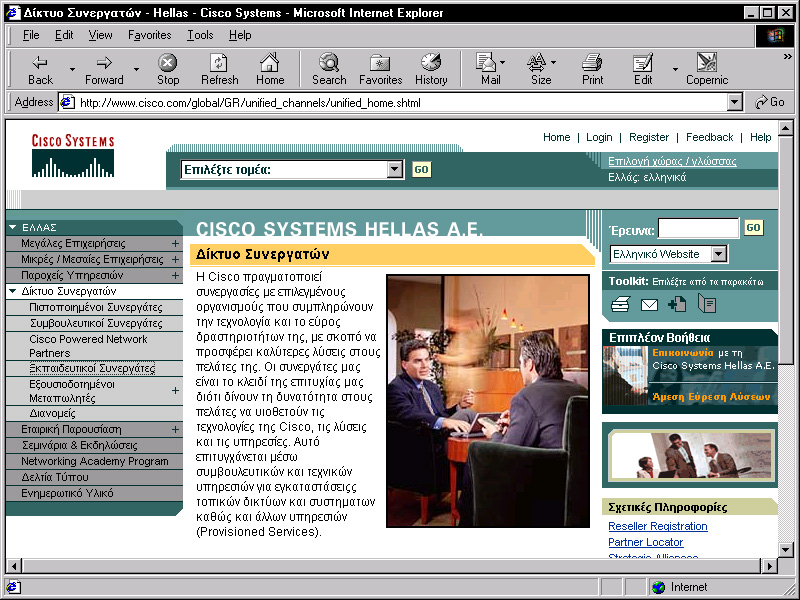Refresh the current page
Viewport: 800px width, 600px height.
pos(219,69)
